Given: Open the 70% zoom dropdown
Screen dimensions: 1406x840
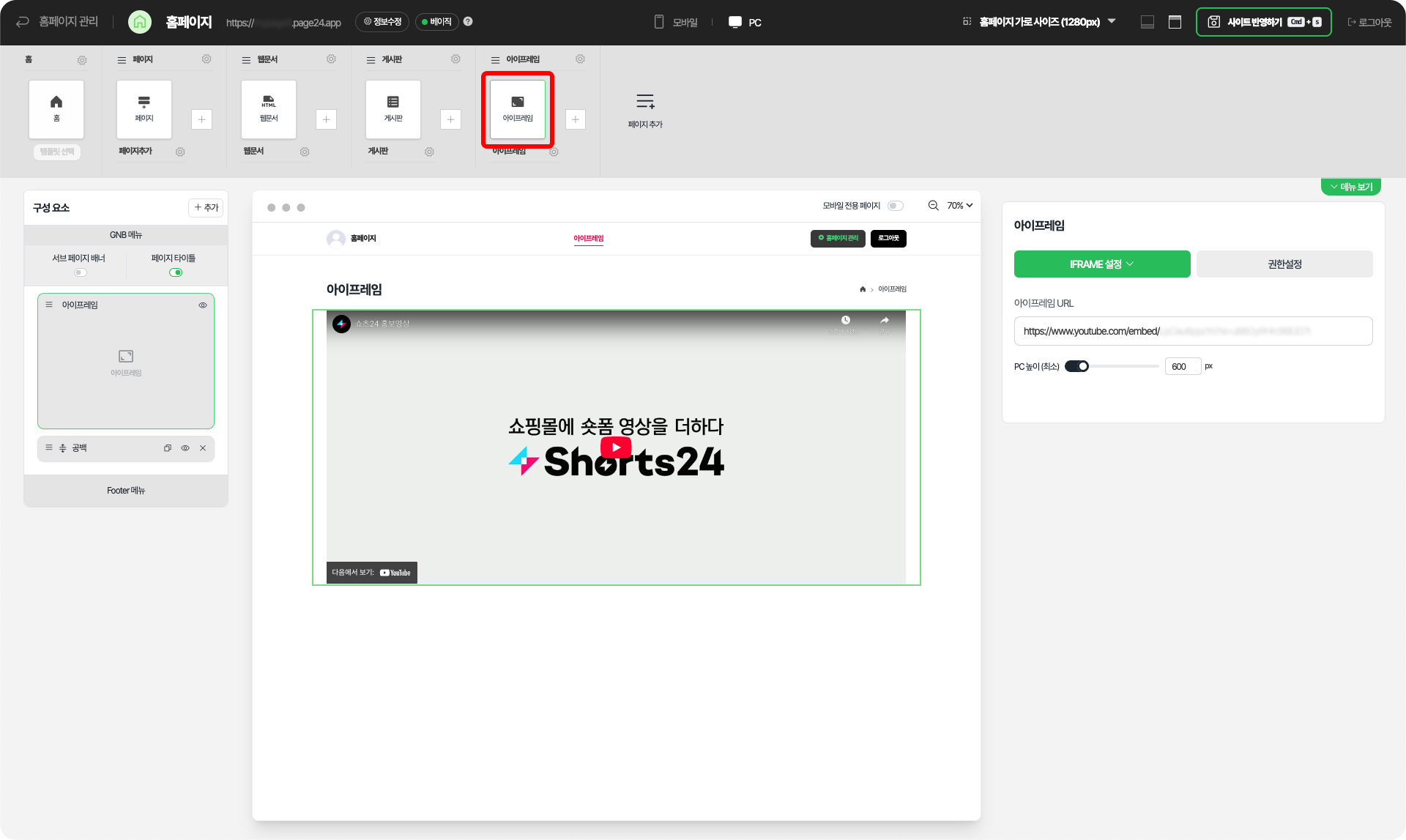Looking at the screenshot, I should [x=959, y=206].
